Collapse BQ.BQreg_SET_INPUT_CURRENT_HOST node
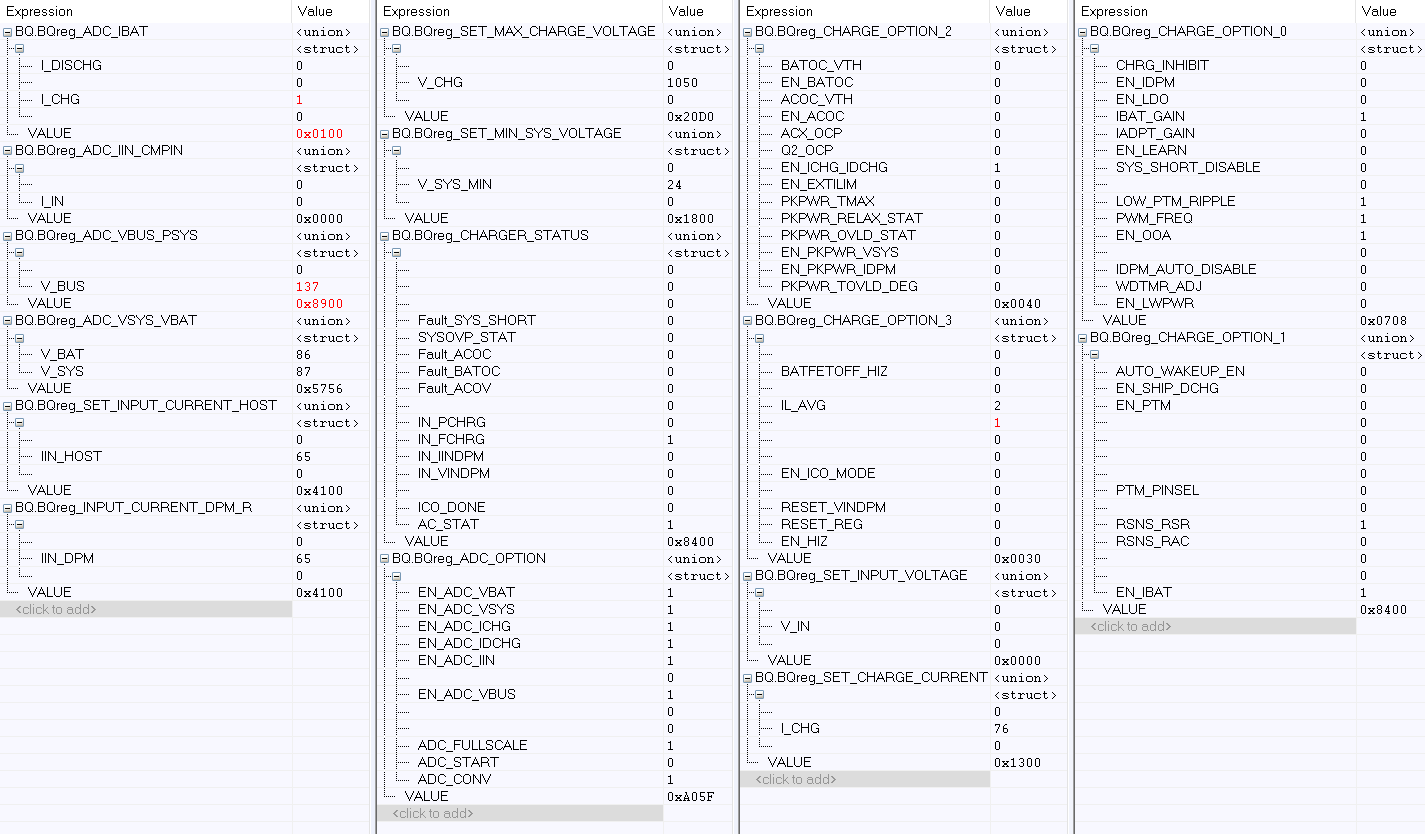 pos(7,406)
